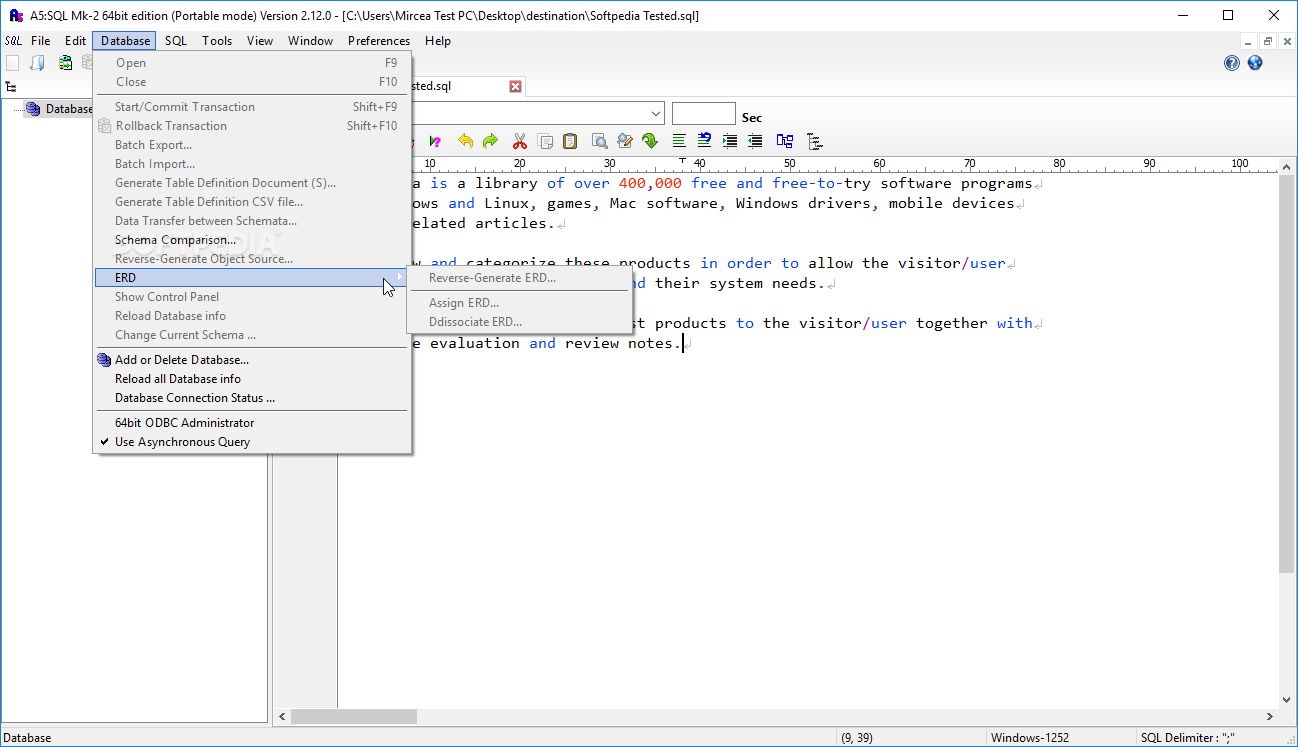Open the dropdown combo box above editor

point(655,114)
